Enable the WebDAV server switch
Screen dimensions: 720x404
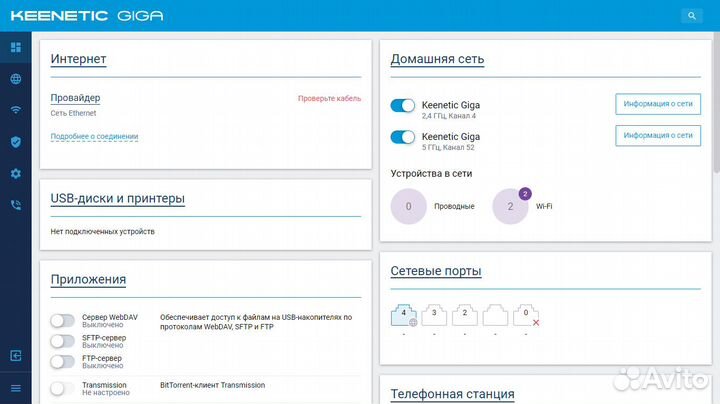point(62,320)
